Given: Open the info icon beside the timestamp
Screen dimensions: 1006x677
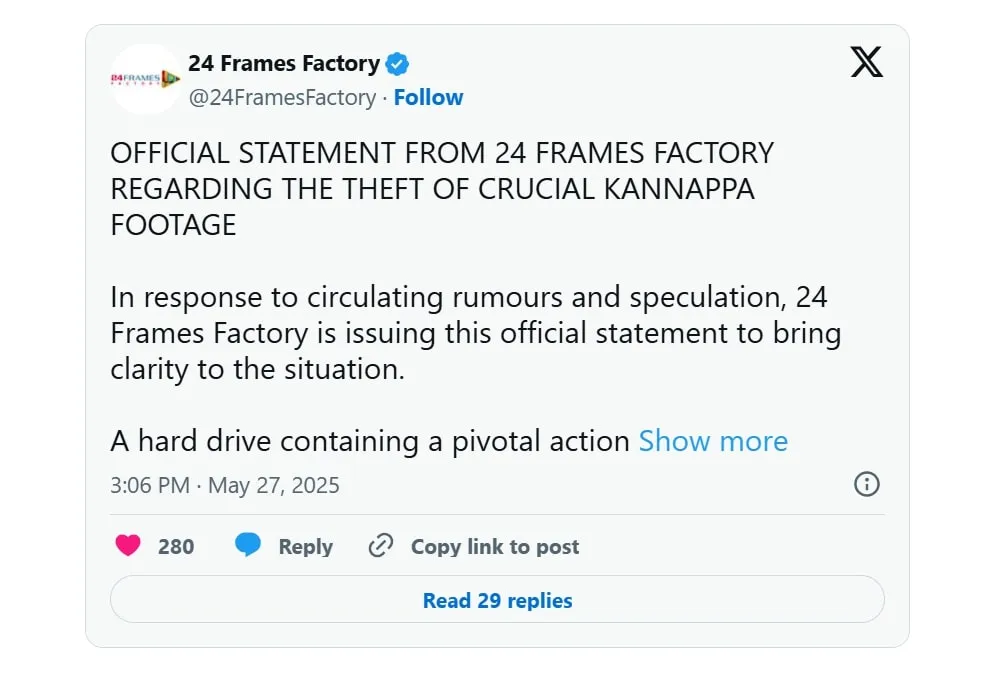Looking at the screenshot, I should [x=866, y=485].
